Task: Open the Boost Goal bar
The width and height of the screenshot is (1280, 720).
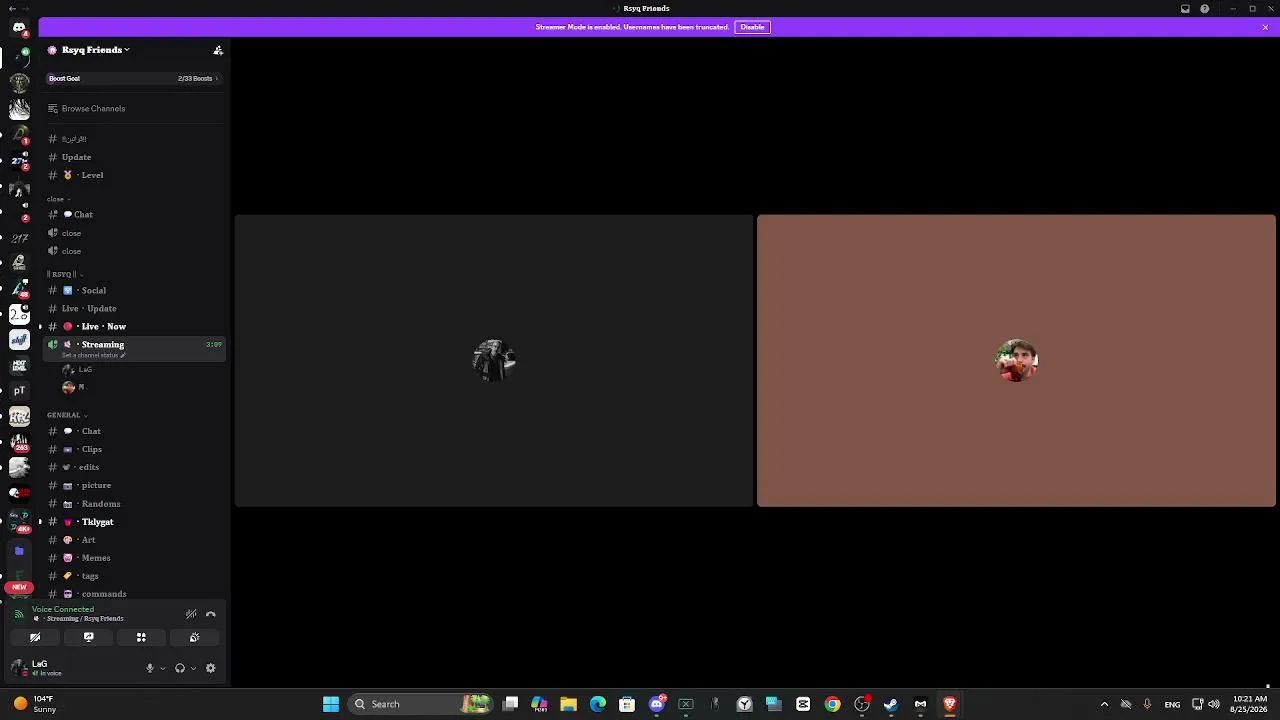Action: 133,78
